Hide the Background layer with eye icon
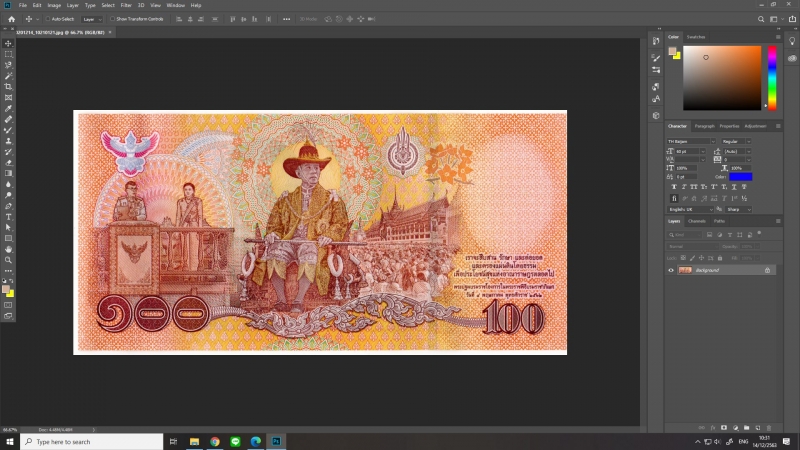Image resolution: width=800 pixels, height=450 pixels. point(671,270)
